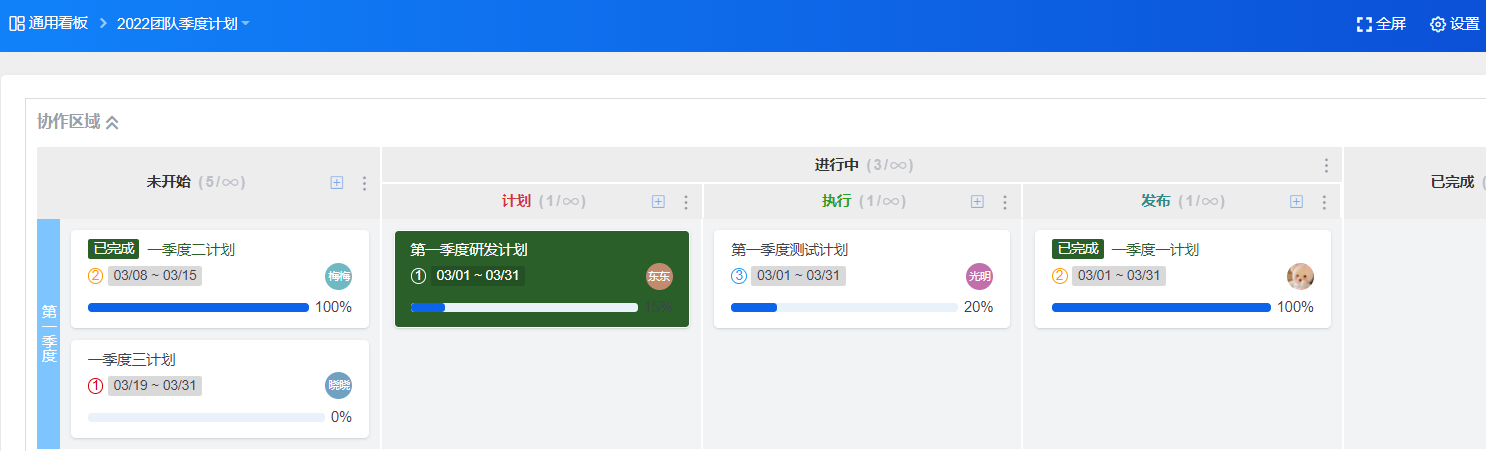Click the 一季度三计划 0% progress bar

point(206,417)
